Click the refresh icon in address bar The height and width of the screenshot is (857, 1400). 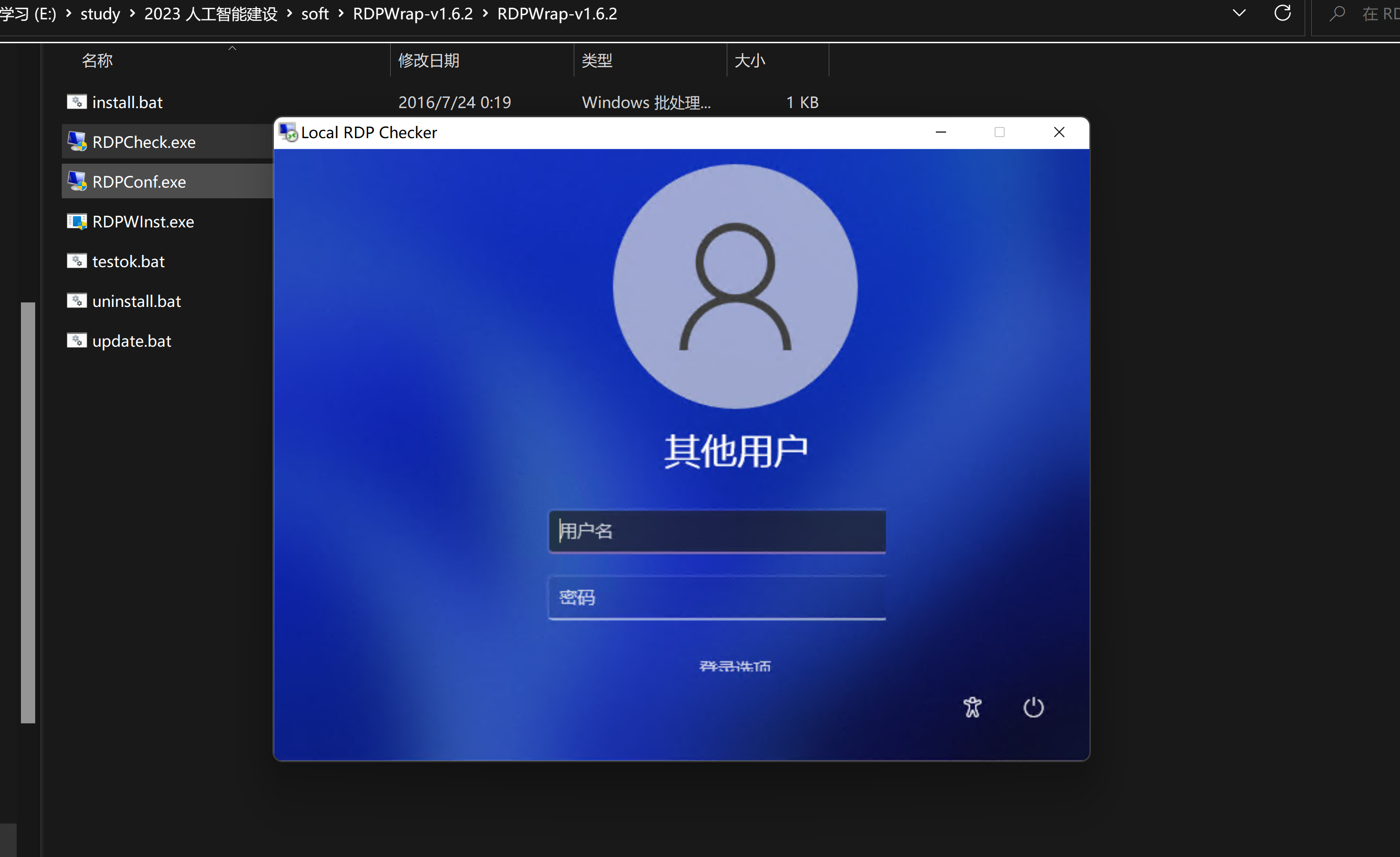pyautogui.click(x=1282, y=13)
